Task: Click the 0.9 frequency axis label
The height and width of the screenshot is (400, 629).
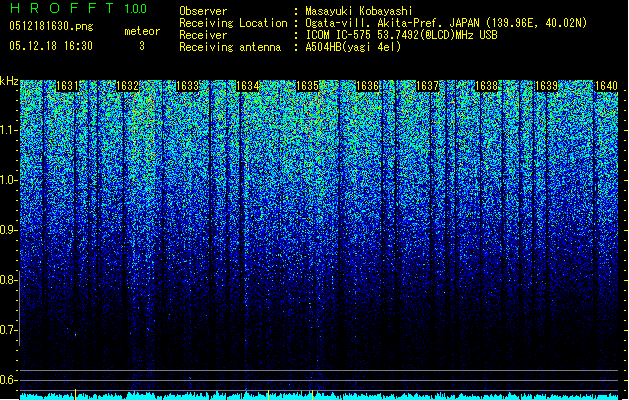Action: point(8,230)
